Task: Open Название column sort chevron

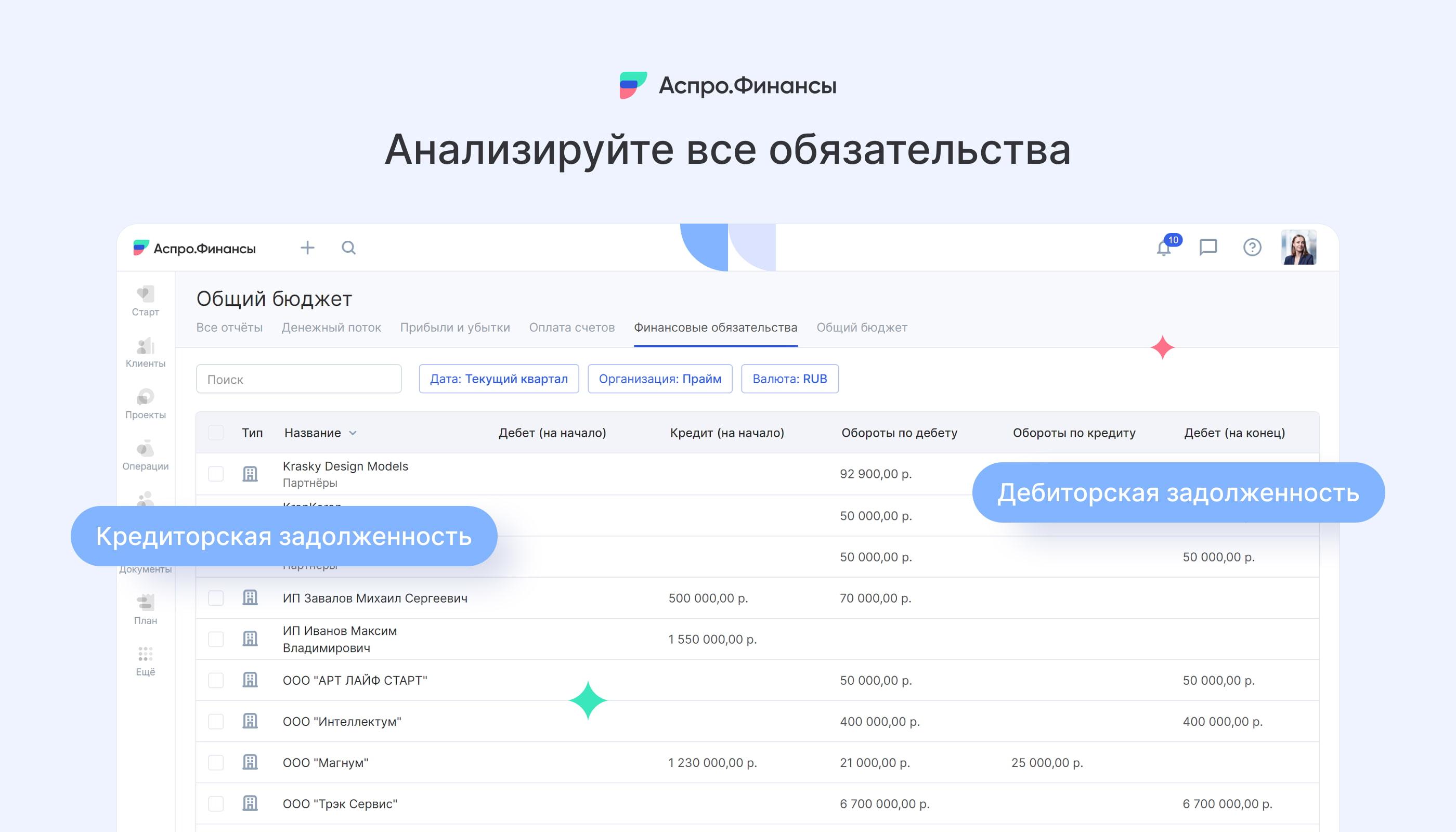Action: (x=353, y=433)
